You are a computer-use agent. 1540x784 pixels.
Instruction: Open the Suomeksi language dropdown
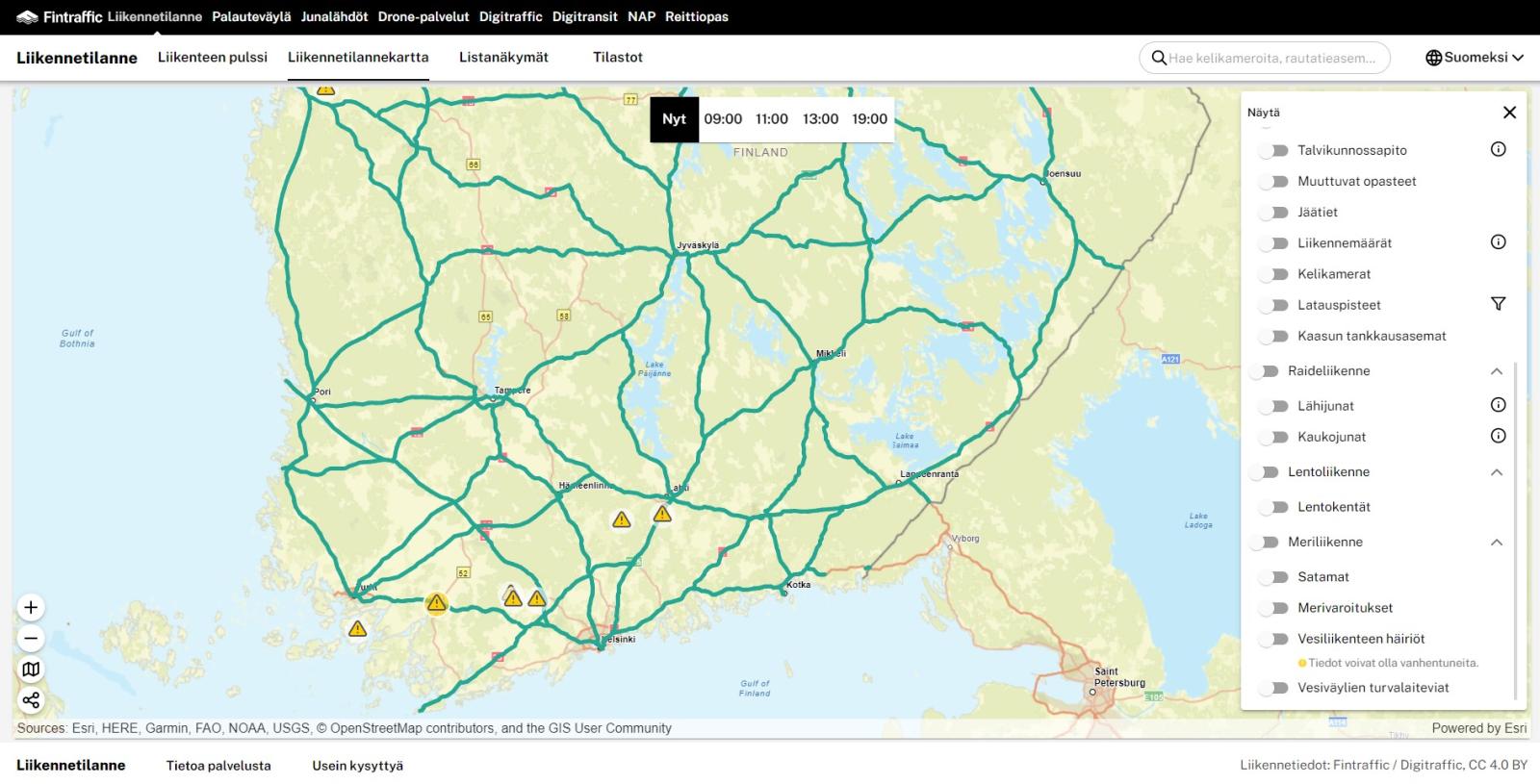tap(1475, 58)
